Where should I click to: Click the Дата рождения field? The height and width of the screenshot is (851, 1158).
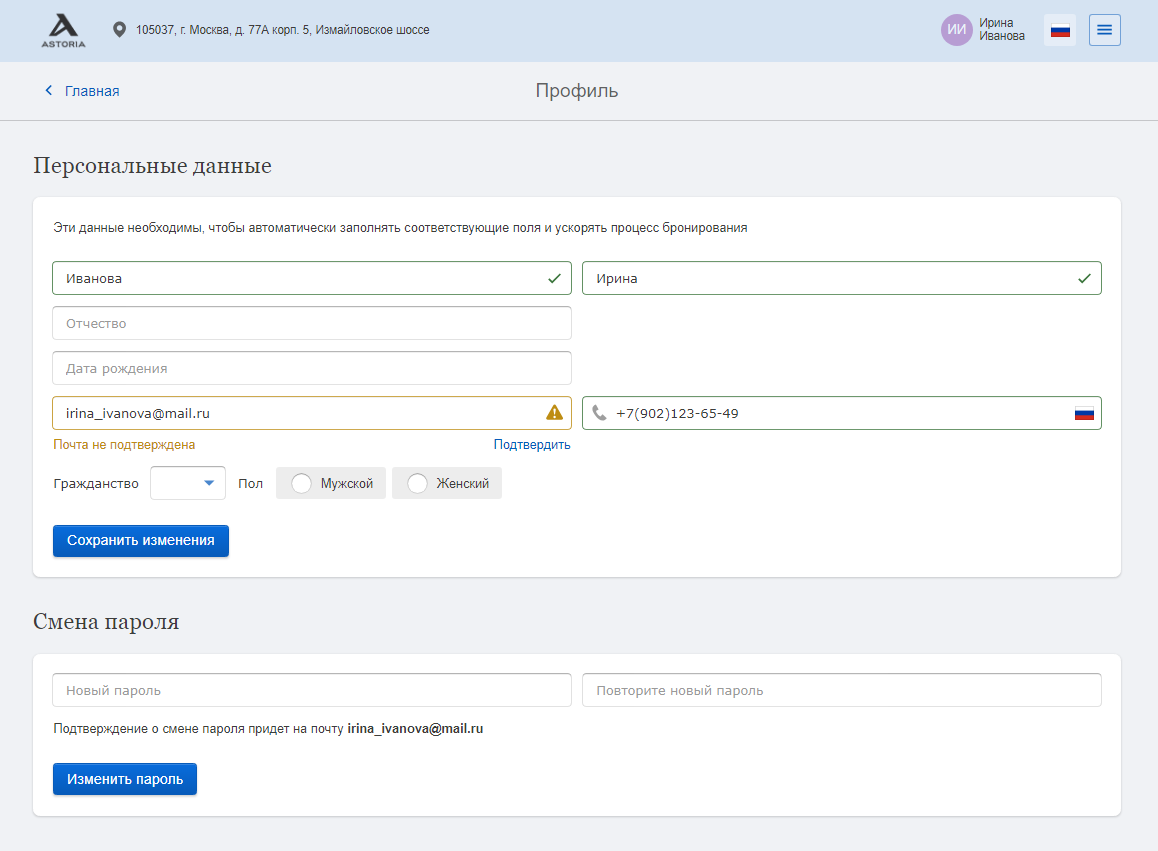[x=312, y=368]
